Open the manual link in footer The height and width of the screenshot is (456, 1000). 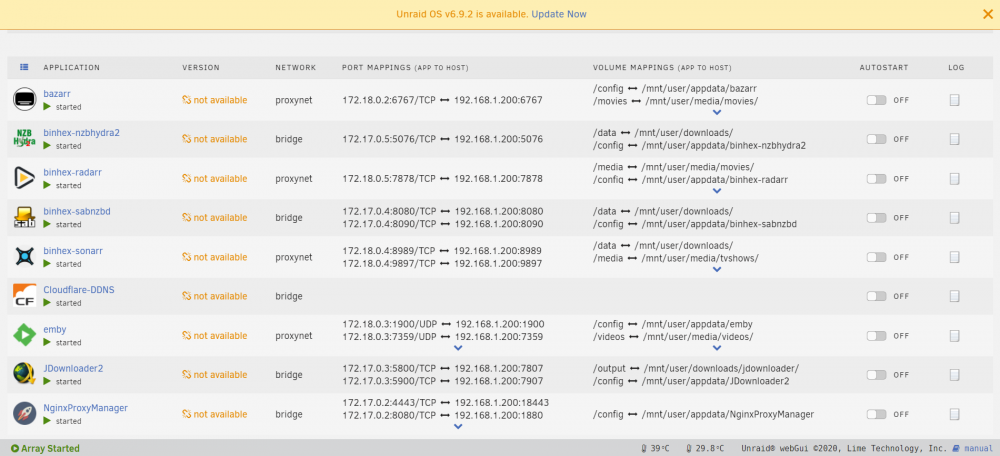(978, 448)
